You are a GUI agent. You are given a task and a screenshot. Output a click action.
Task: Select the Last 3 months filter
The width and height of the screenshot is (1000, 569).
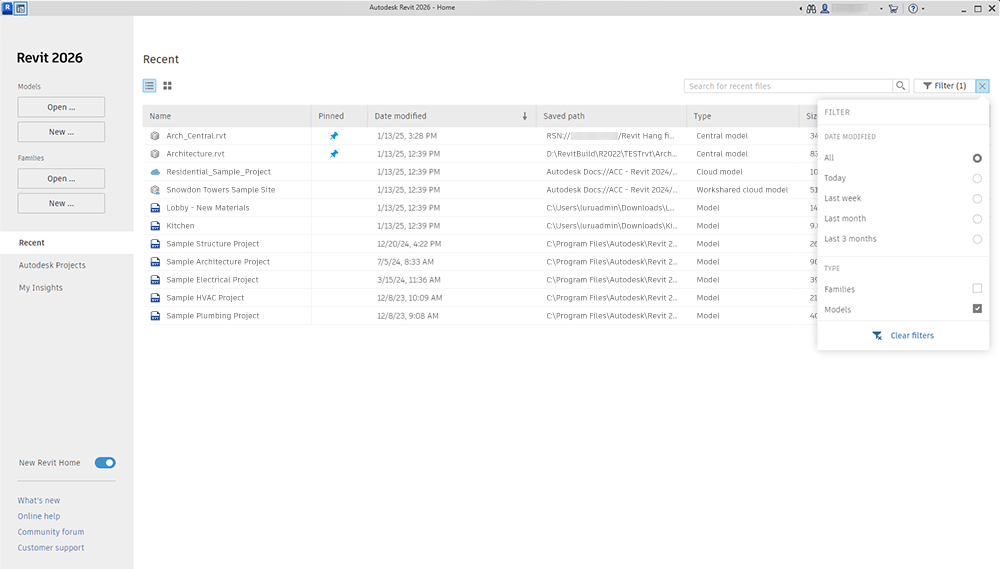click(977, 239)
